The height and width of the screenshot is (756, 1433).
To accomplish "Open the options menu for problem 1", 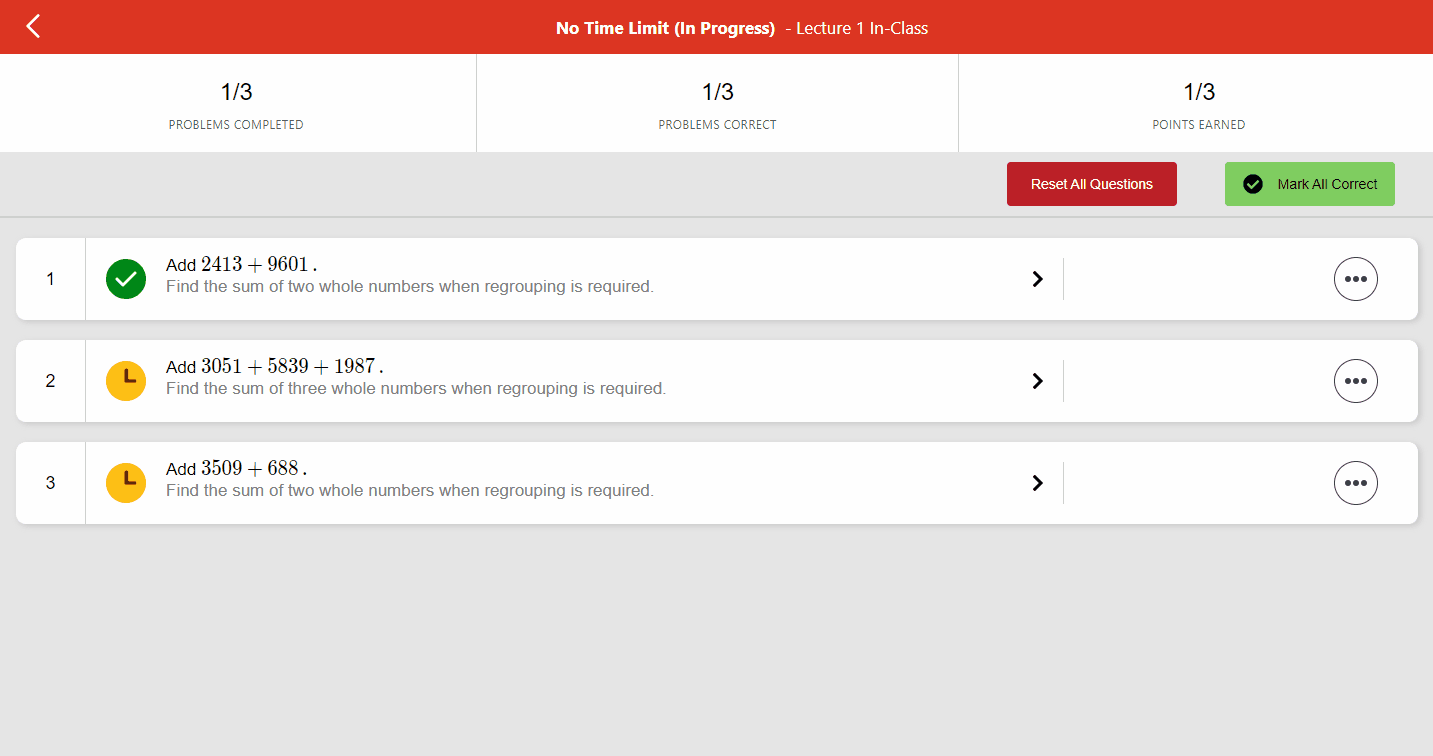I will tap(1355, 279).
